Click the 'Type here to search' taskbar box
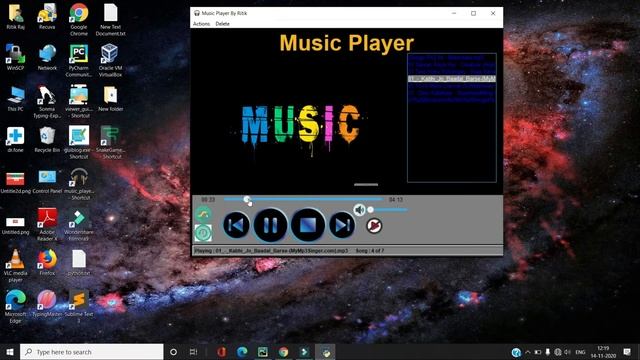 [92, 352]
